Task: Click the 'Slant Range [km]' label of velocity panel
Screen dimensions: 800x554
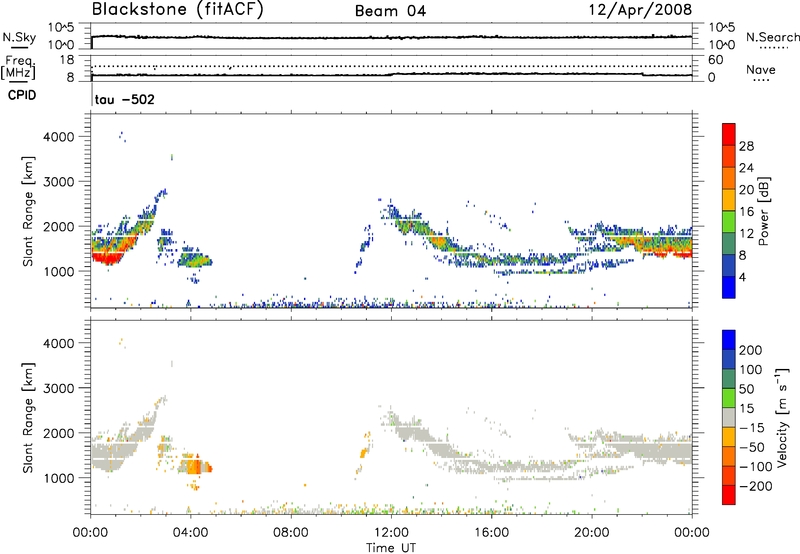Action: click(28, 417)
